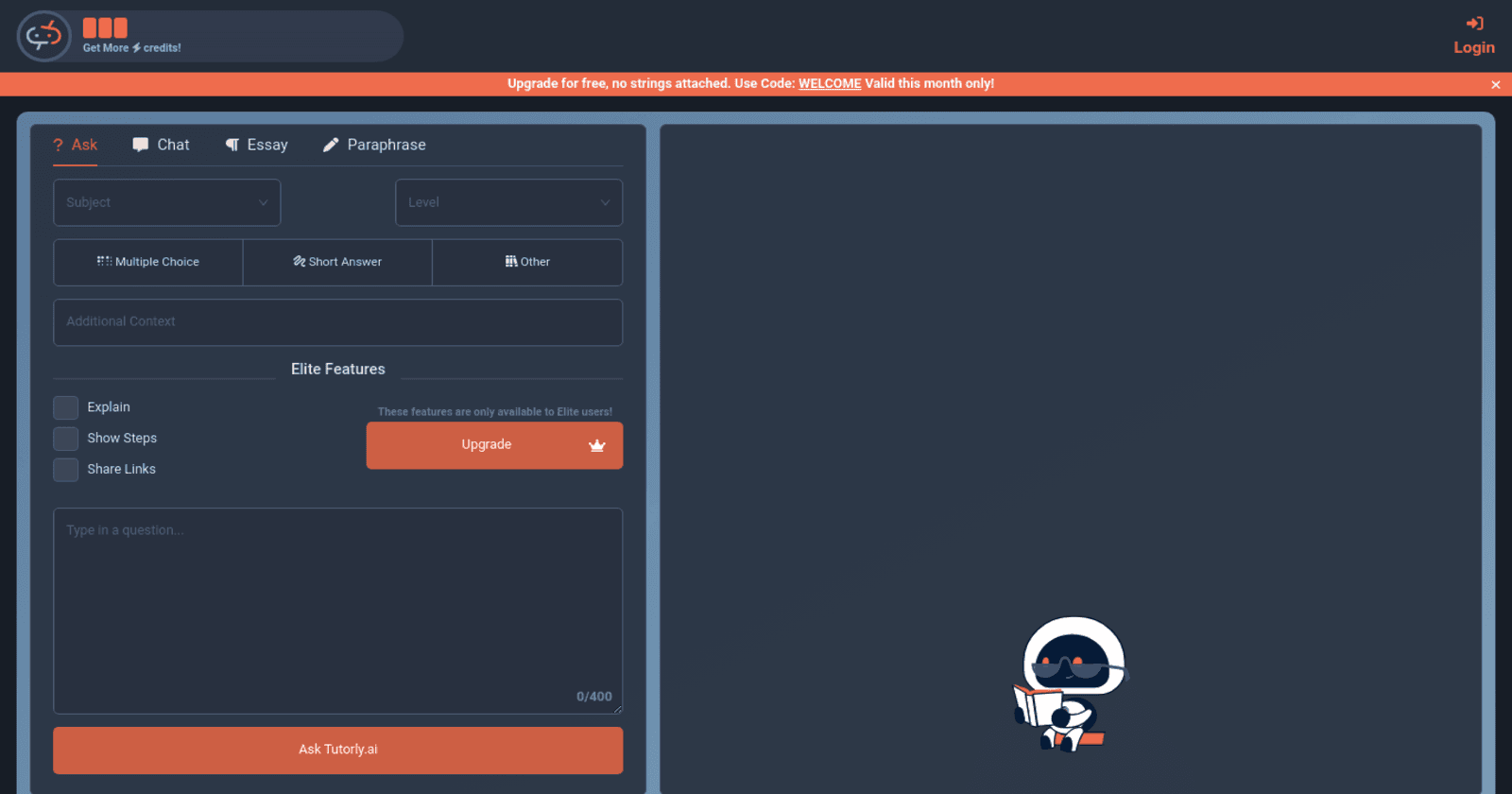Viewport: 1512px width, 794px height.
Task: Open the Subject dropdown
Action: (x=167, y=202)
